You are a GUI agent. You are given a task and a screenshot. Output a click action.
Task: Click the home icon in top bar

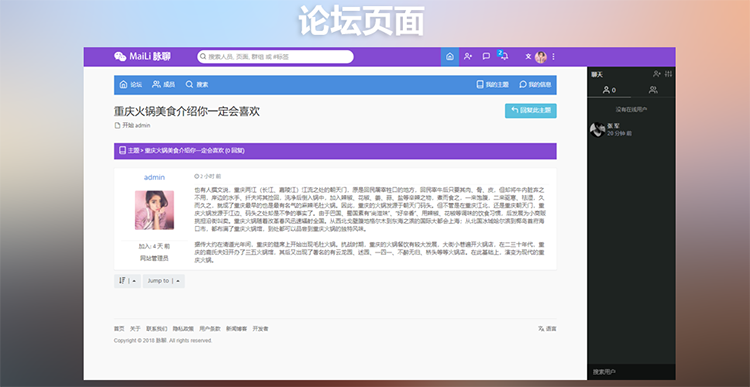[x=450, y=56]
